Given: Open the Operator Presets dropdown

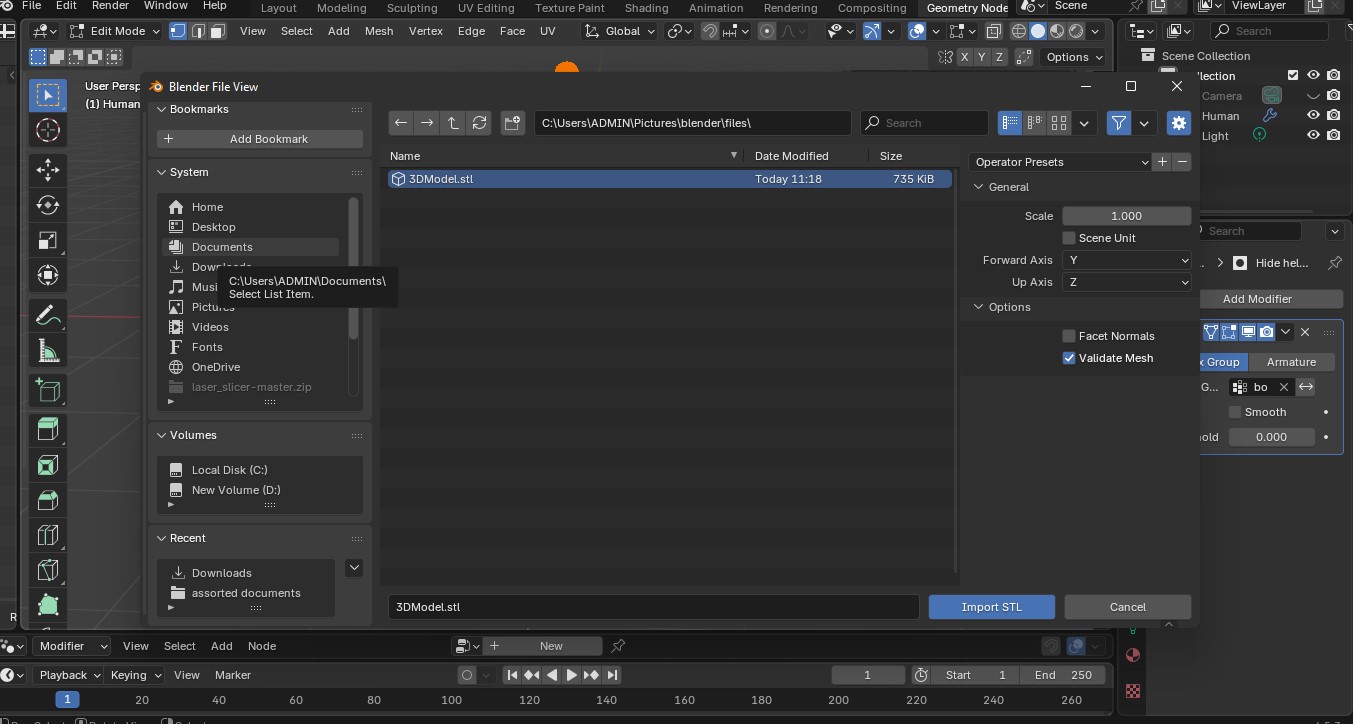Looking at the screenshot, I should [1060, 162].
